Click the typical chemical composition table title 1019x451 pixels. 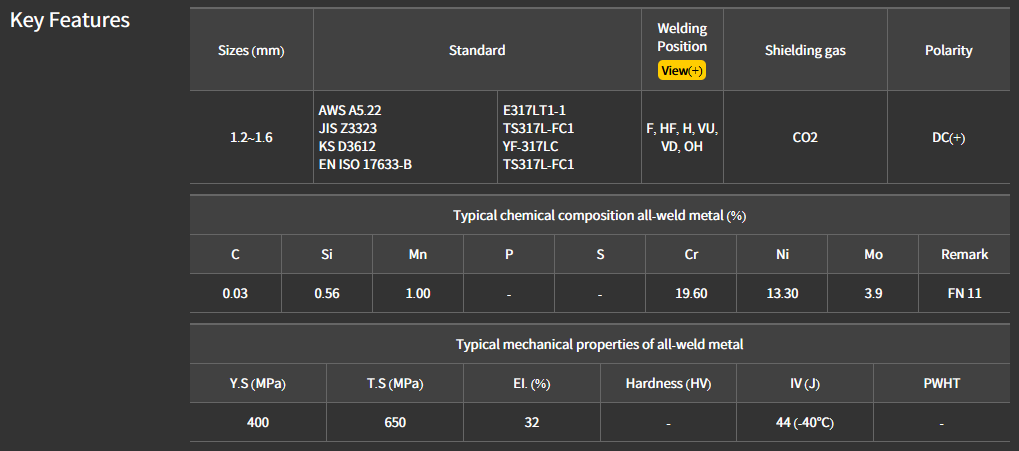[x=599, y=215]
